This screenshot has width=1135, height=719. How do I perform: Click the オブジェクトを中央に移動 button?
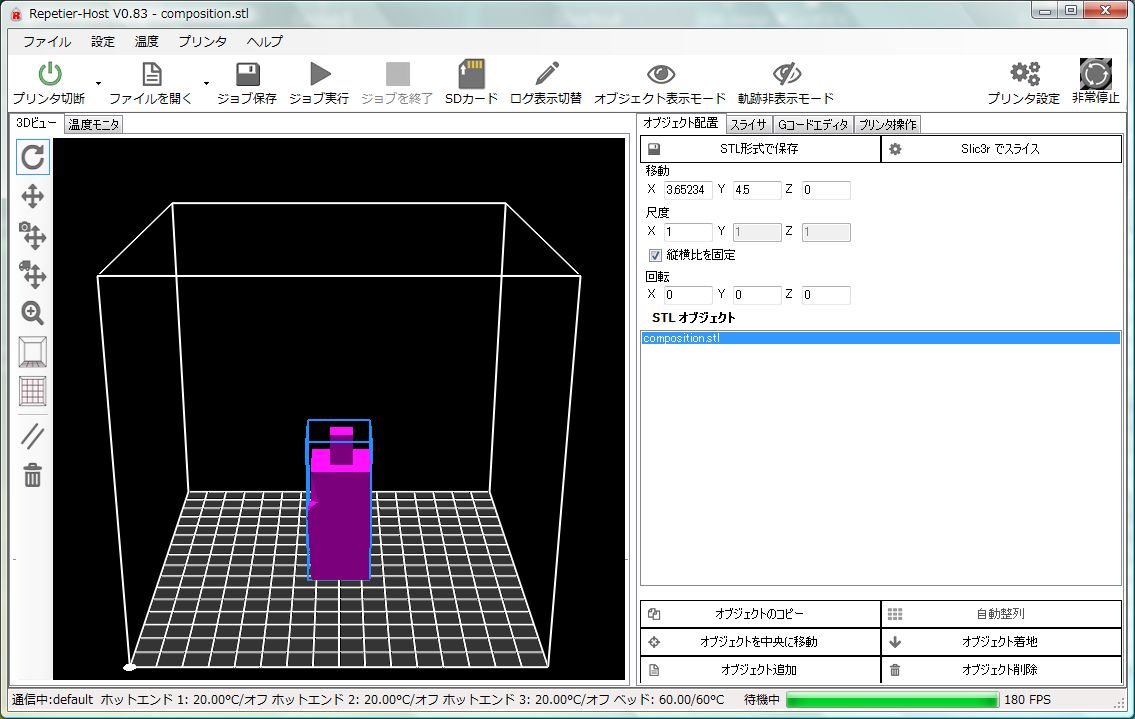point(760,642)
